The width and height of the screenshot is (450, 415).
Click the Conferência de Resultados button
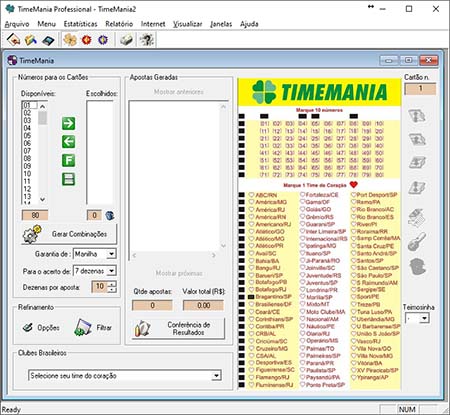pyautogui.click(x=179, y=329)
